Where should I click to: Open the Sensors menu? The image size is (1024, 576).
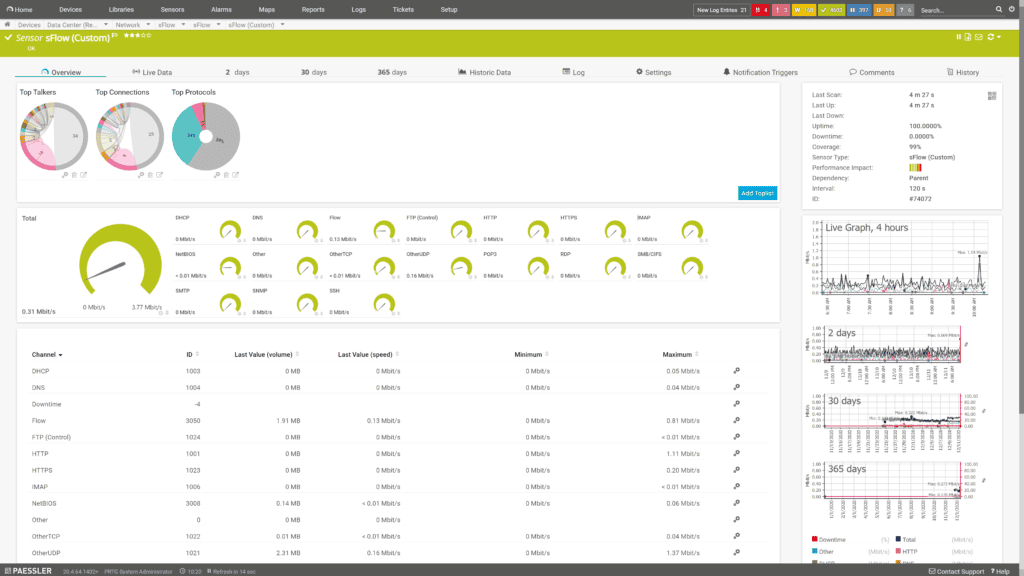click(x=172, y=10)
